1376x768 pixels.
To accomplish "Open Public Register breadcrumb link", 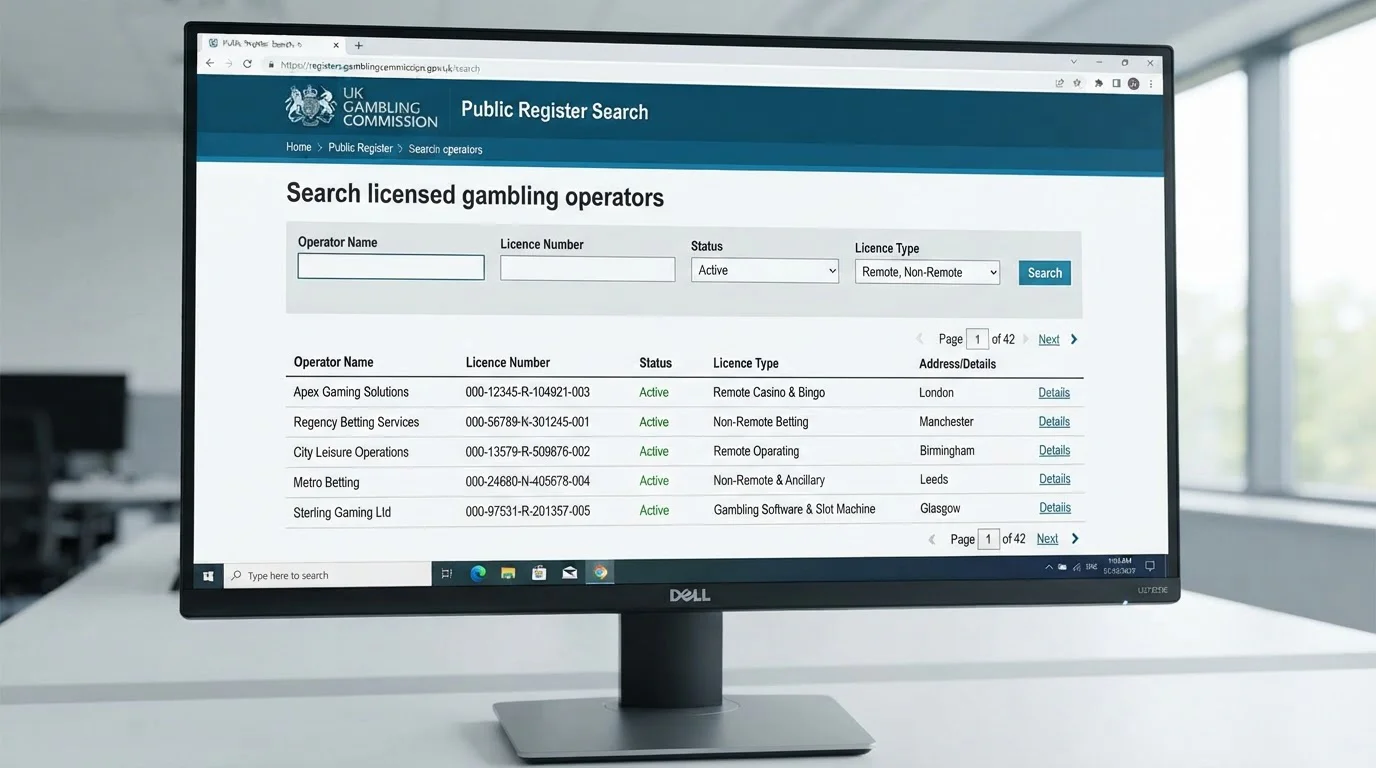I will point(360,148).
